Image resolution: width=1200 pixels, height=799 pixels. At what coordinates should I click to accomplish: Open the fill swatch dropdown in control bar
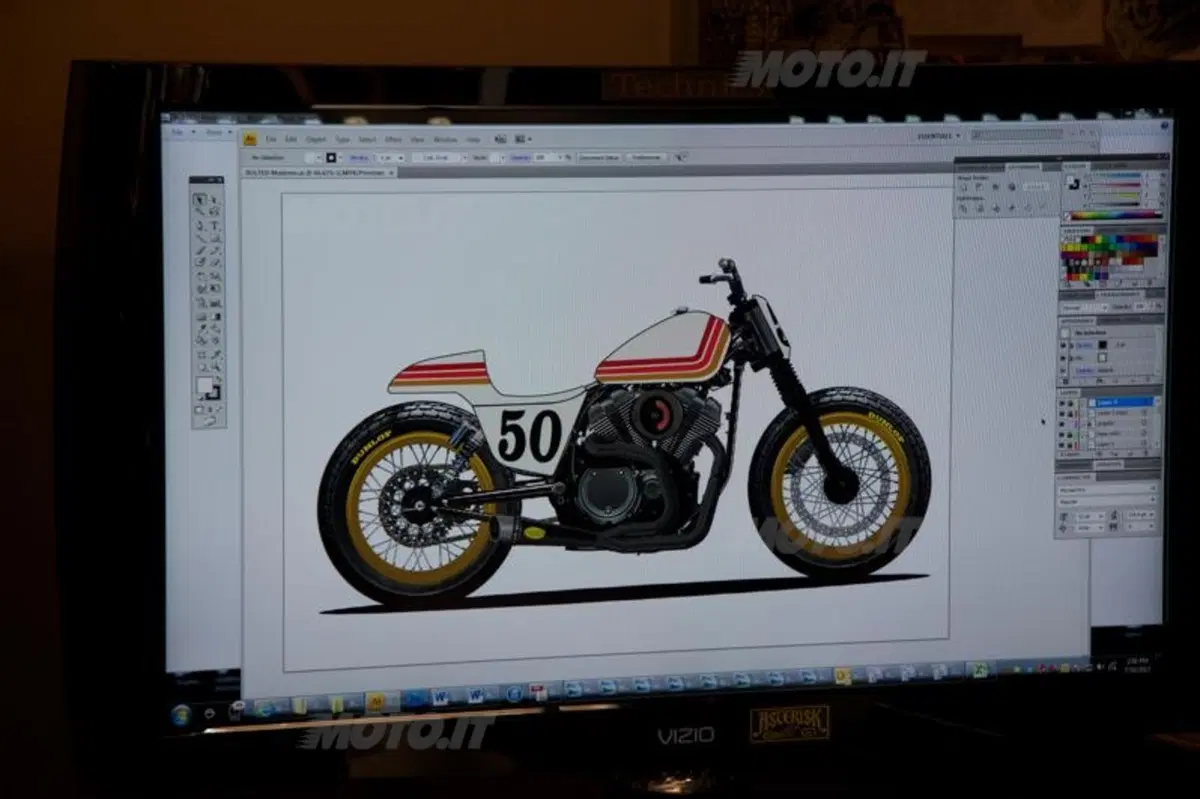tap(318, 158)
